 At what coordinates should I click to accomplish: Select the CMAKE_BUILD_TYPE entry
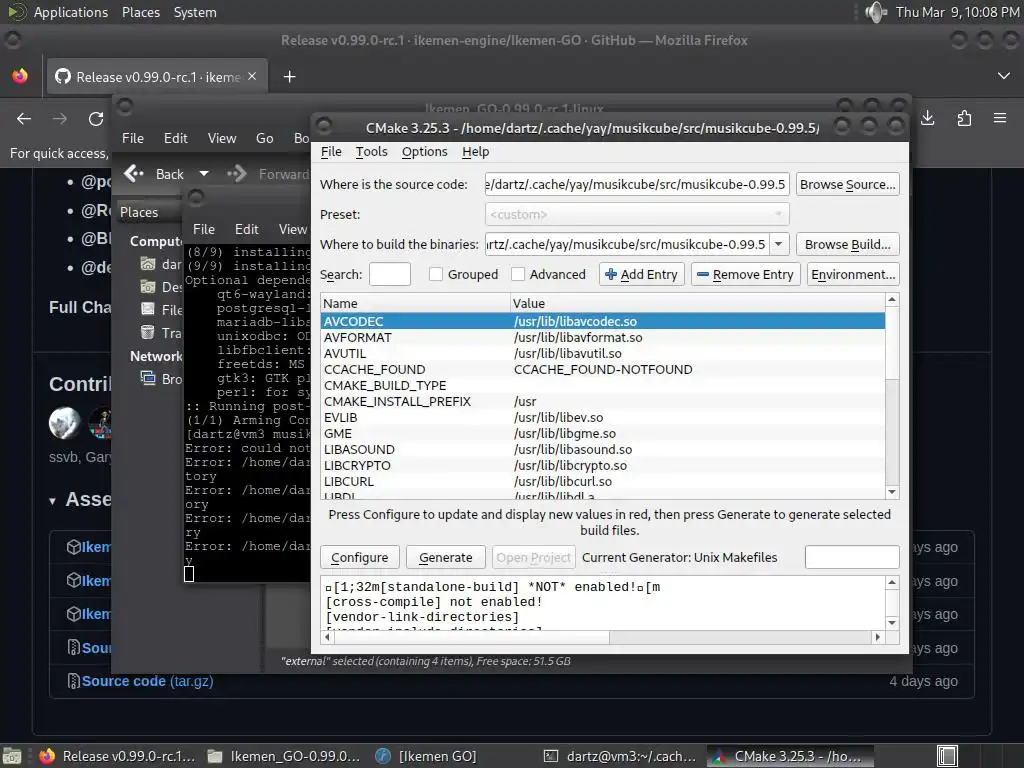coord(602,385)
